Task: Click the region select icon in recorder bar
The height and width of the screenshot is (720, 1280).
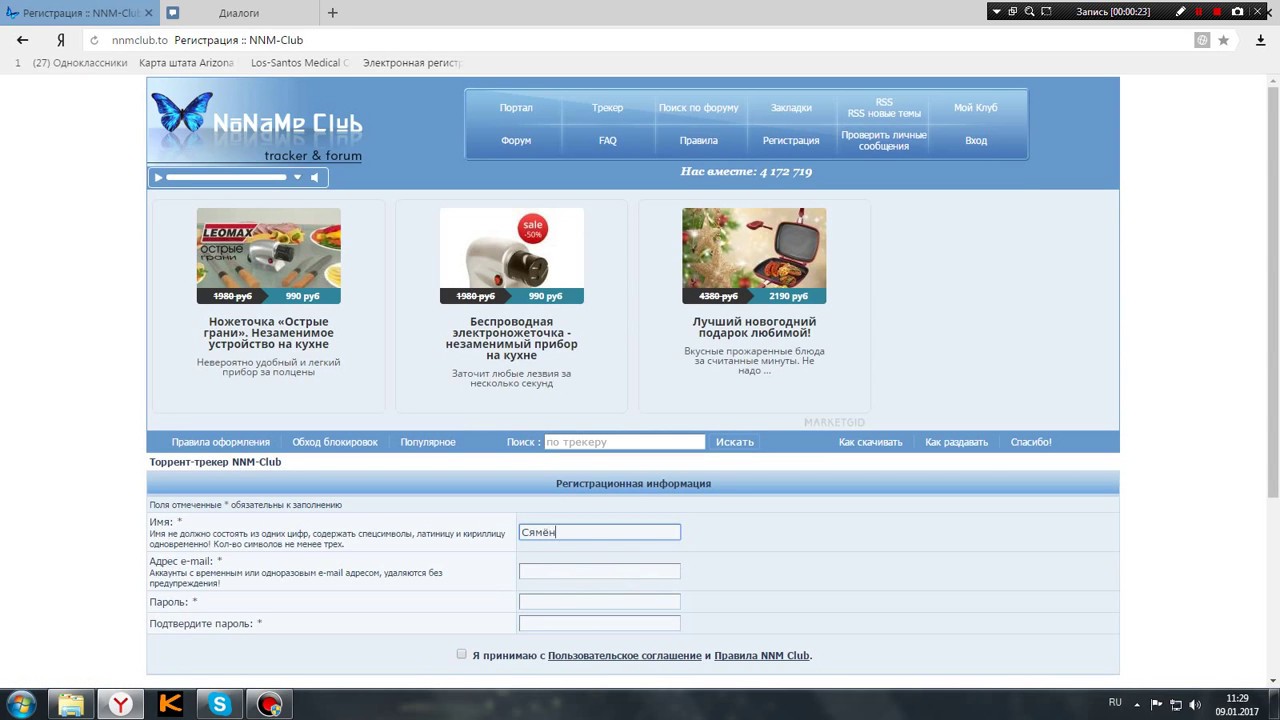Action: click(x=1046, y=12)
